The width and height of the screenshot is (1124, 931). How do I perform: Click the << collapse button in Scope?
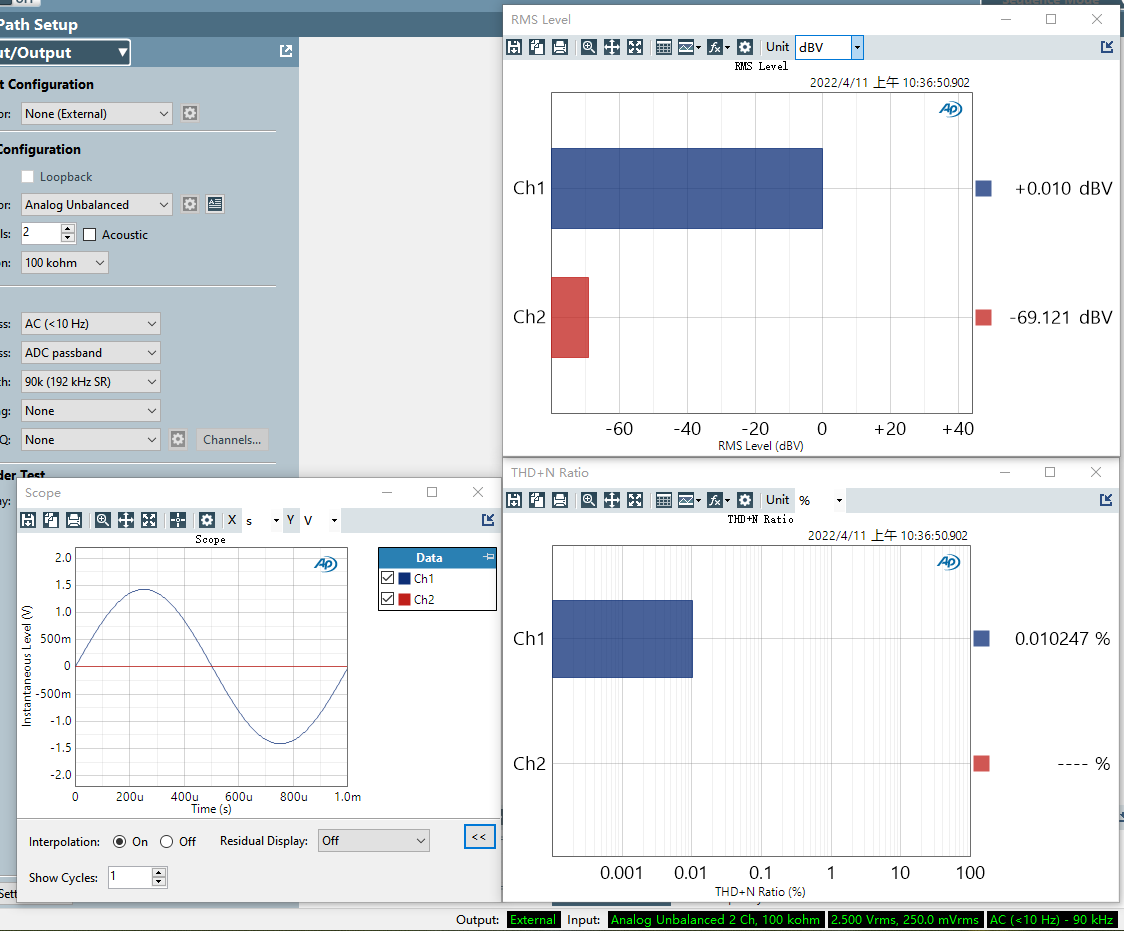pos(479,837)
